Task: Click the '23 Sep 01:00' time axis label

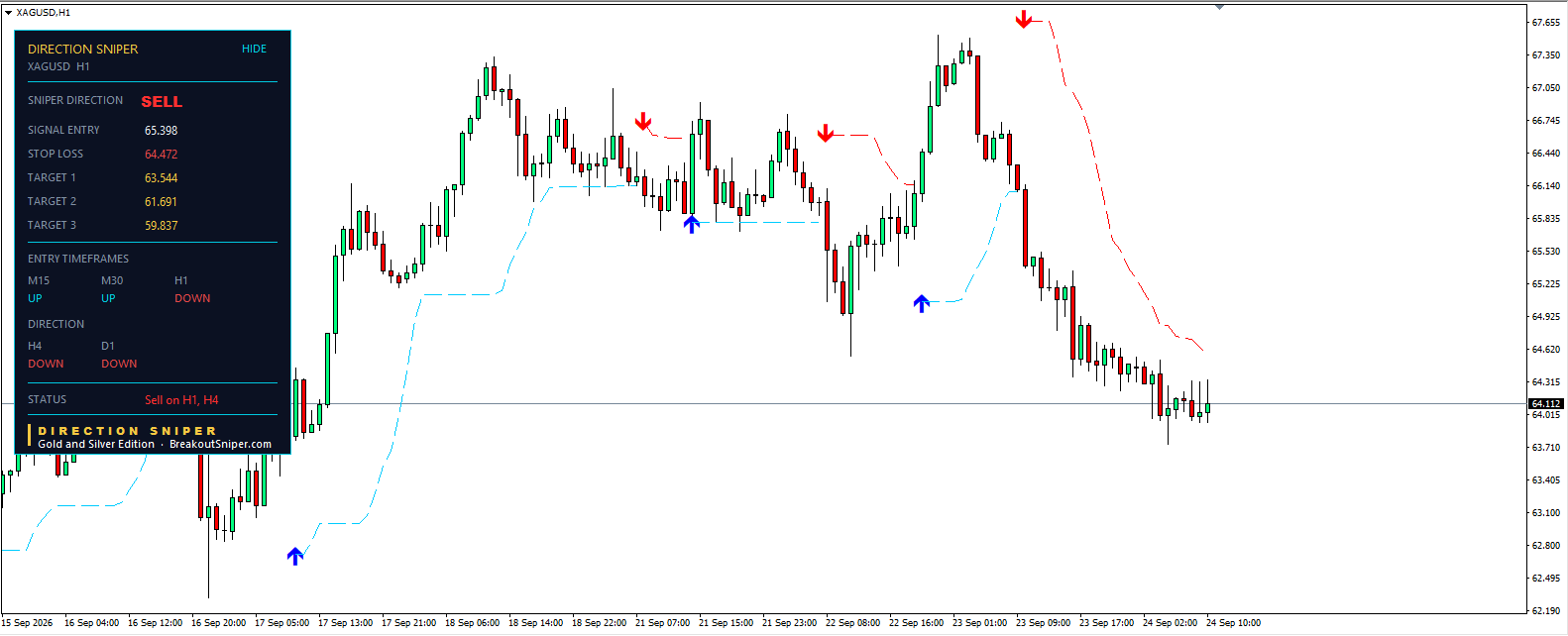Action: pyautogui.click(x=979, y=623)
